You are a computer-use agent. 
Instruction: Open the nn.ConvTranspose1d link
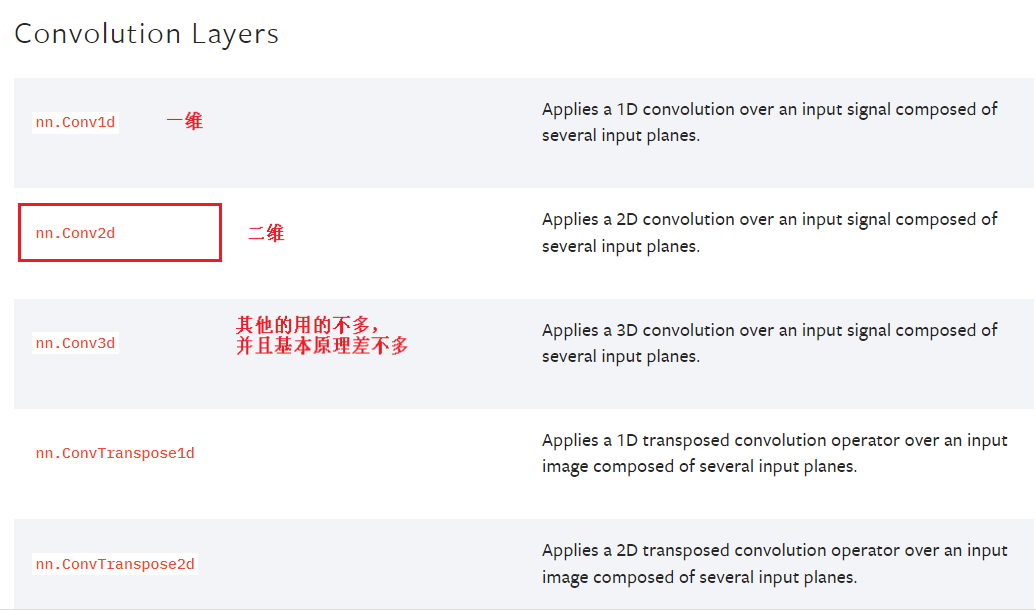coord(115,453)
